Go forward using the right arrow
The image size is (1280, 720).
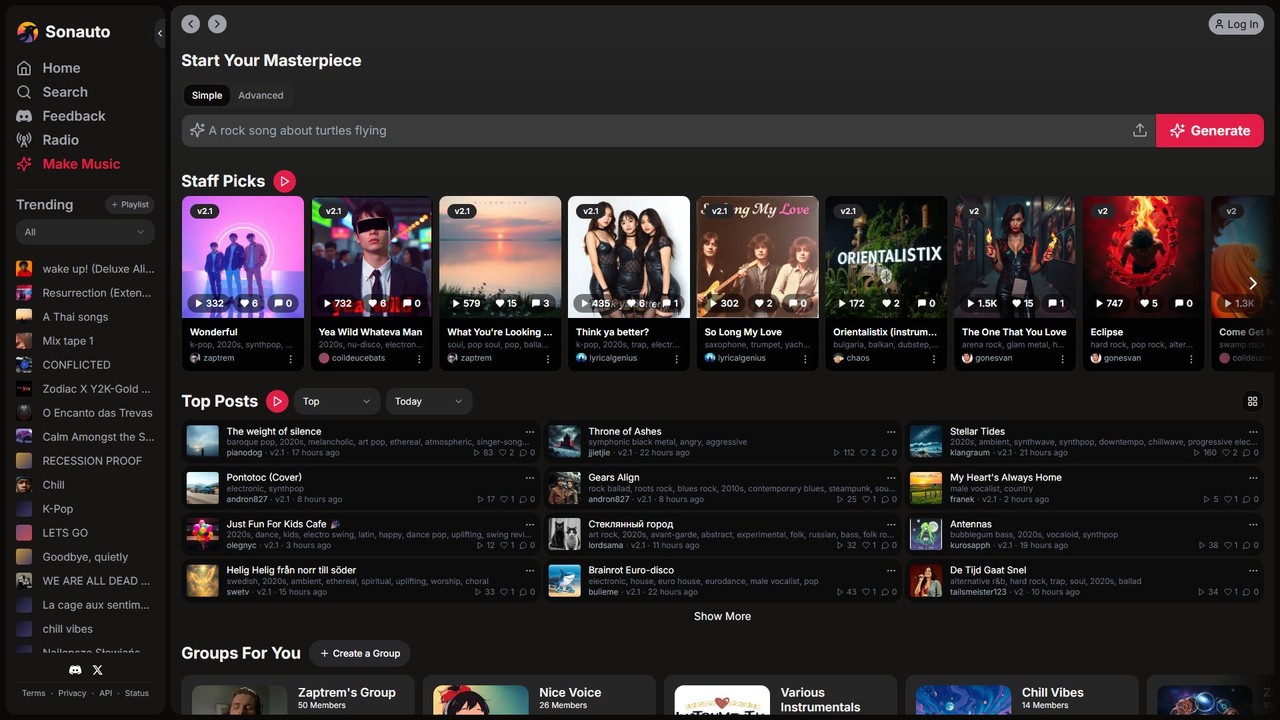pyautogui.click(x=217, y=24)
